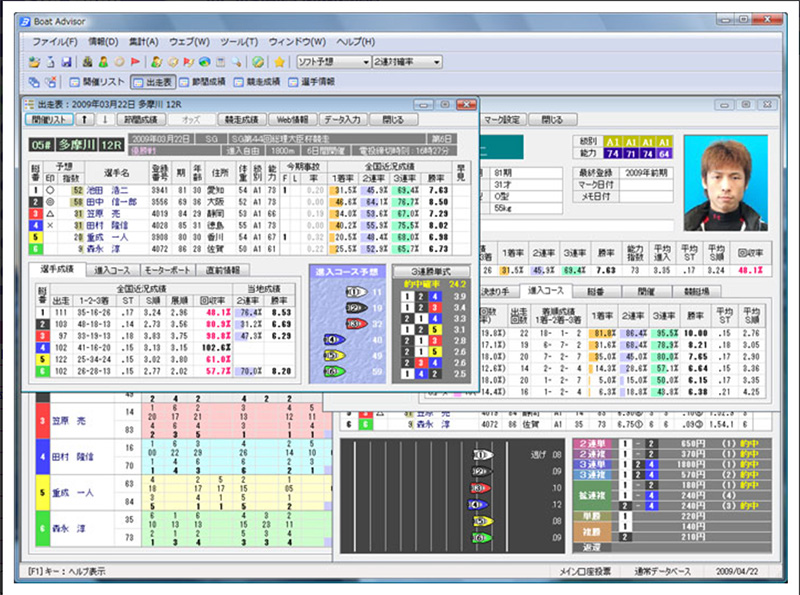
Task: Click the Web情報 button
Action: [x=292, y=118]
